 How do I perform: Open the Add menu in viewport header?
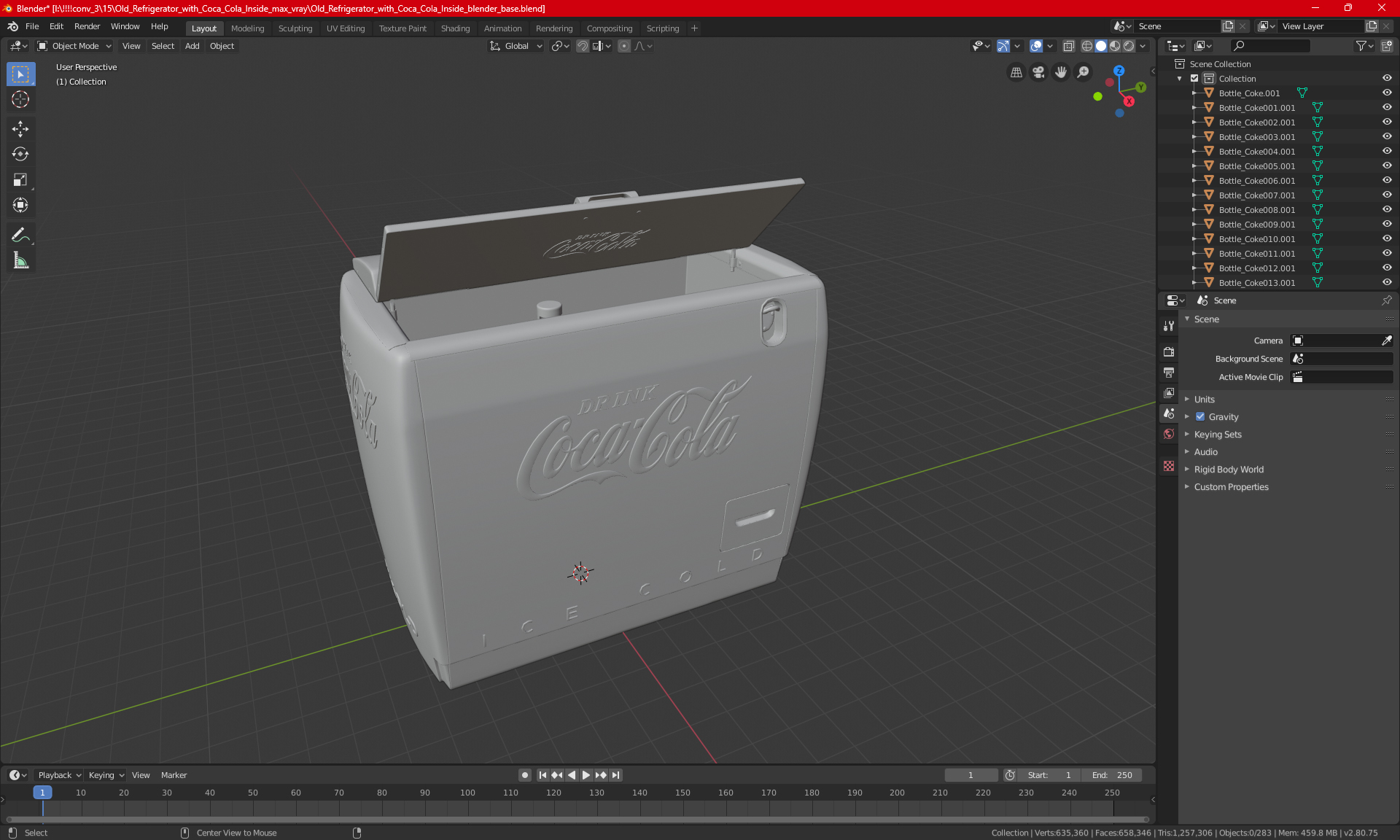coord(192,46)
